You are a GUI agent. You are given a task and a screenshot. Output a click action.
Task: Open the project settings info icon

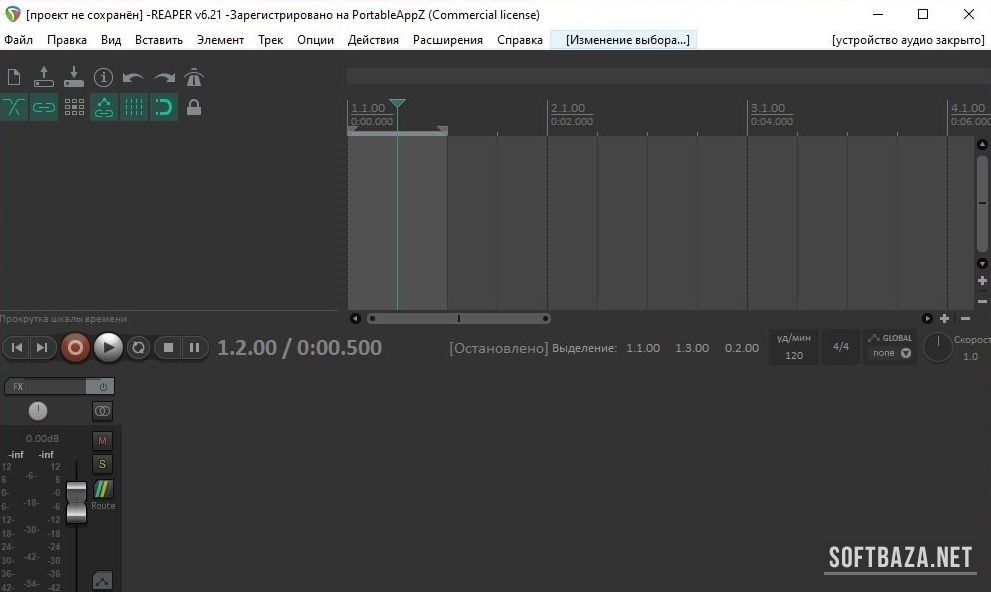tap(104, 77)
